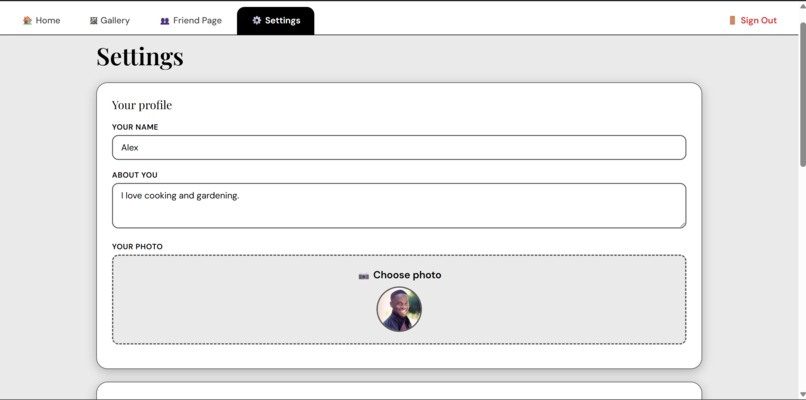Viewport: 806px width, 400px height.
Task: Open the Home tab
Action: coord(42,21)
